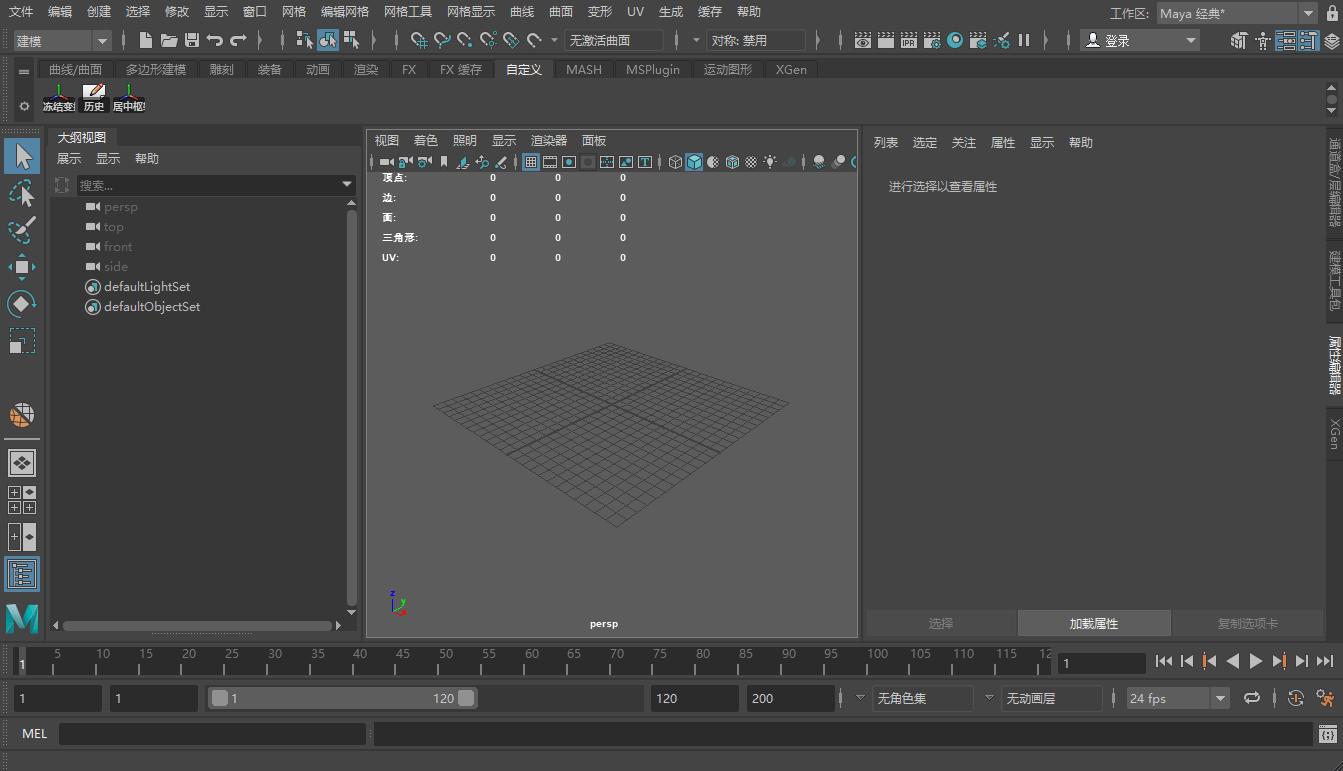Toggle the viewport grid display

pyautogui.click(x=531, y=161)
